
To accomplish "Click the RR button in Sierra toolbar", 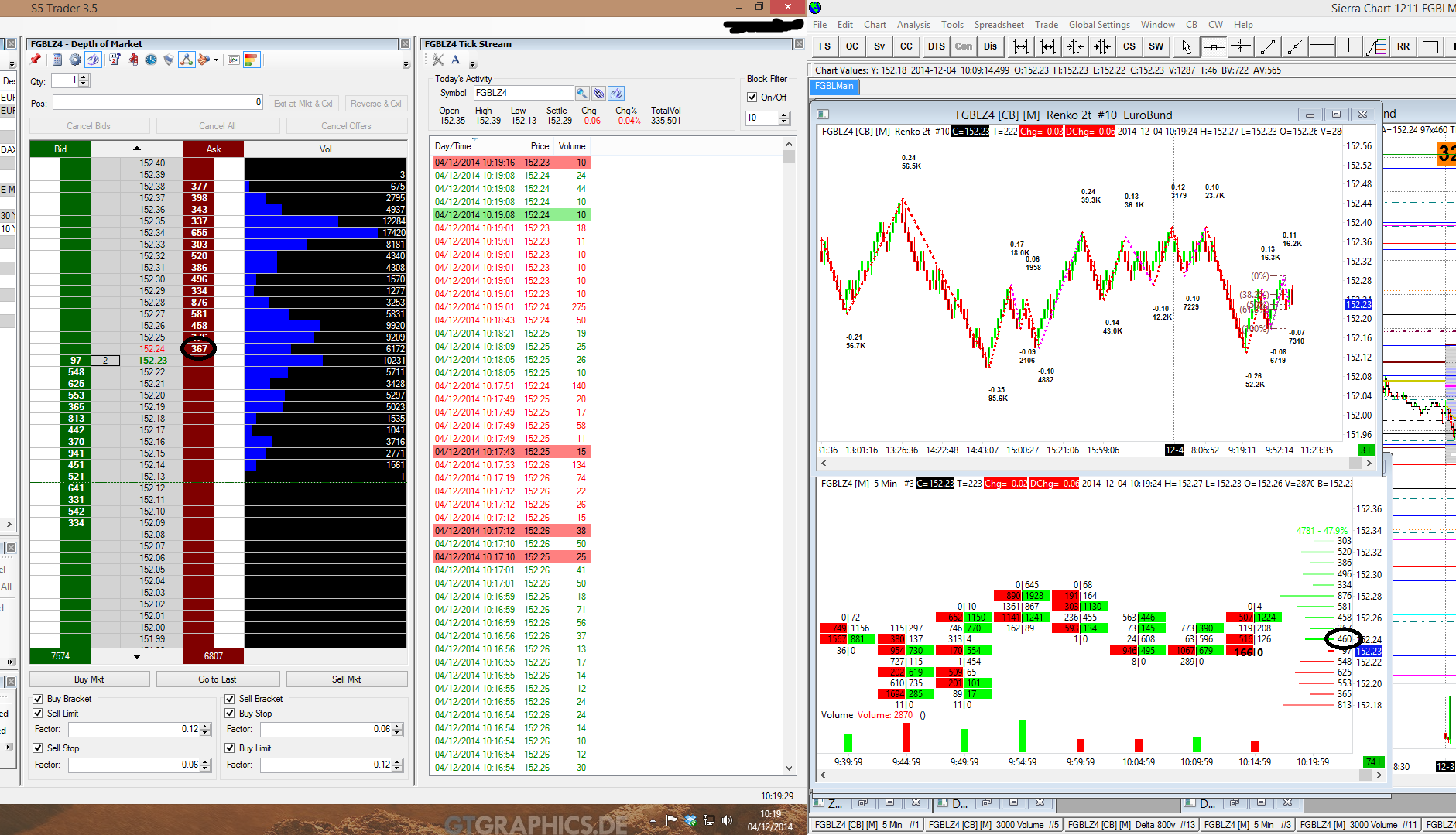I will point(1403,46).
